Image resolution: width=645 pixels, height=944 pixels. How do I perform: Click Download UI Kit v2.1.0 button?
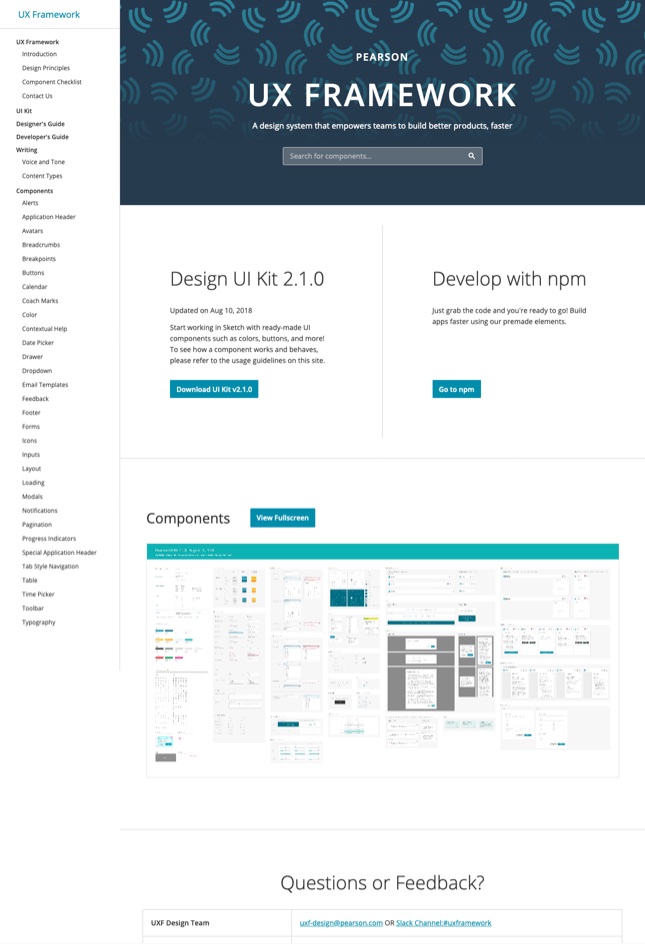pyautogui.click(x=214, y=389)
